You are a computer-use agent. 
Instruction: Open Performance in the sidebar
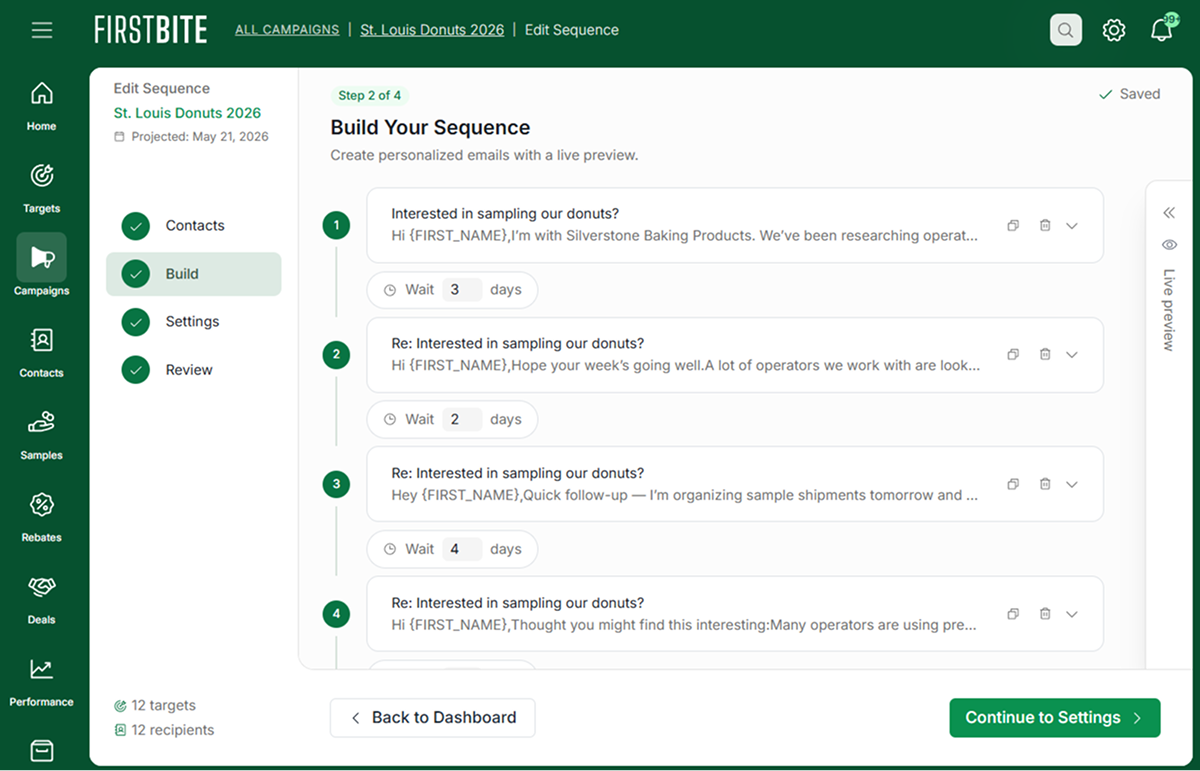[x=42, y=681]
